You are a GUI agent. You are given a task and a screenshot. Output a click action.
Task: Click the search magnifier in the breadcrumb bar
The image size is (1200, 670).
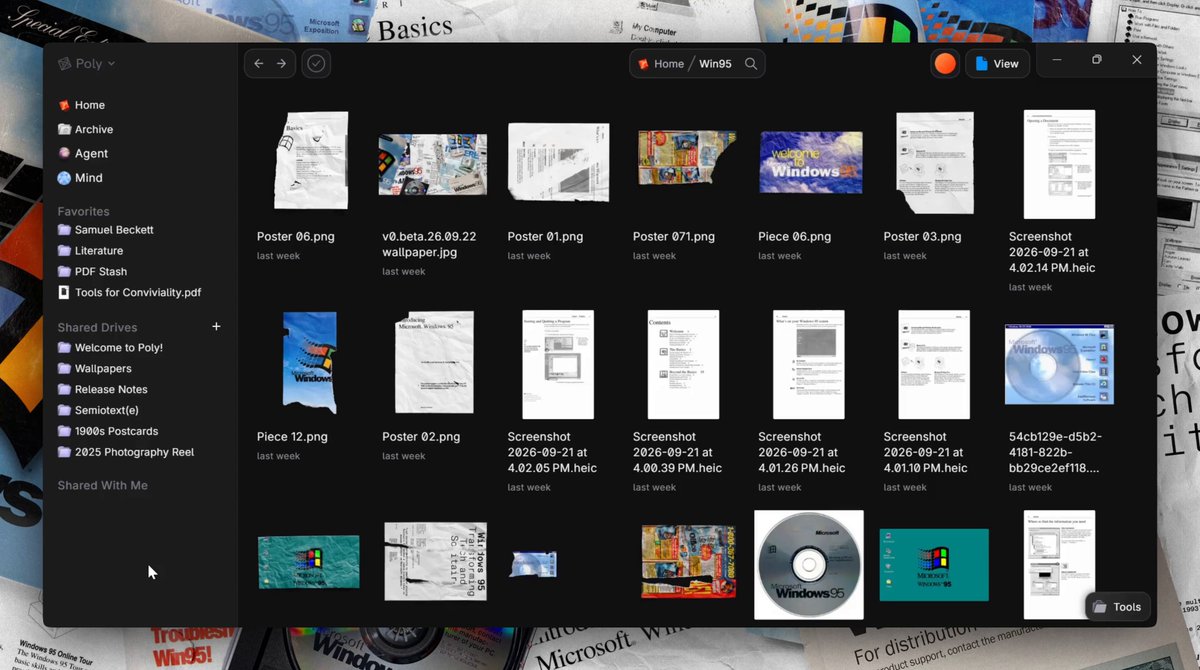tap(751, 64)
